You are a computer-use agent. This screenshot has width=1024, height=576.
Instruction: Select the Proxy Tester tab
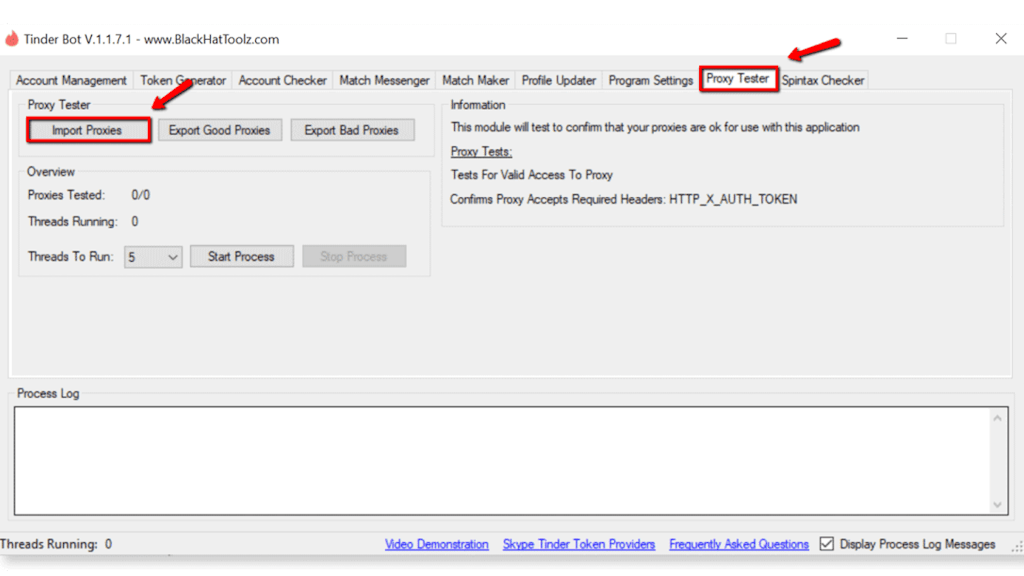(x=738, y=79)
